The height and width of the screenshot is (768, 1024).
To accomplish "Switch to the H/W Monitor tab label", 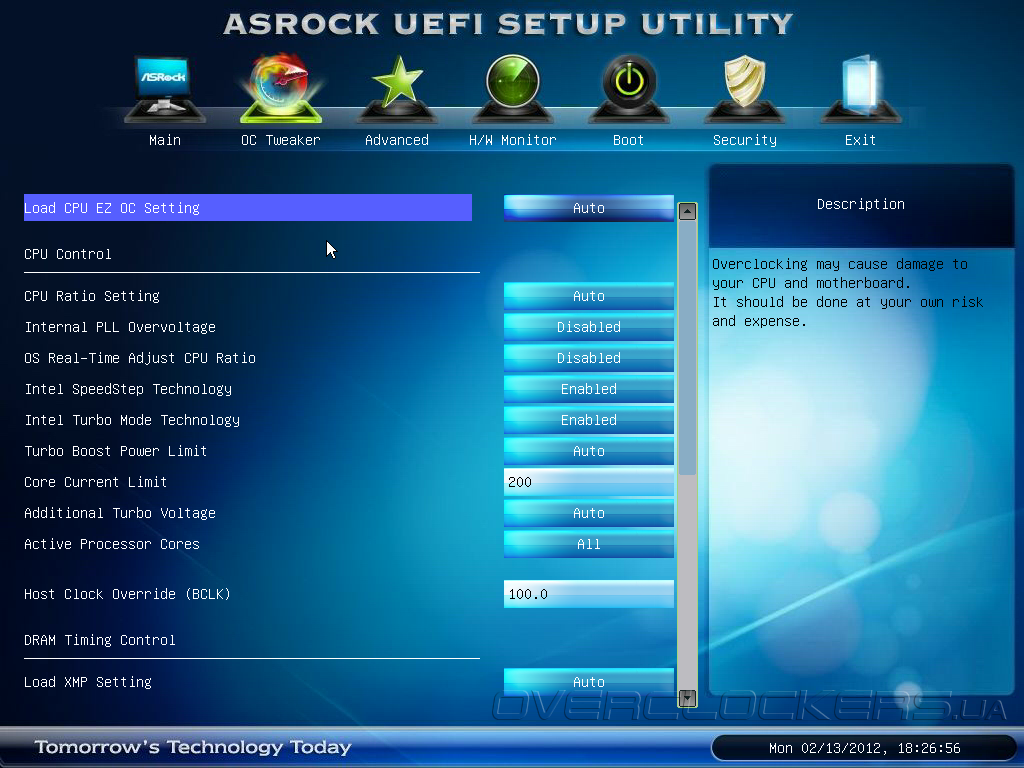I will click(x=513, y=140).
